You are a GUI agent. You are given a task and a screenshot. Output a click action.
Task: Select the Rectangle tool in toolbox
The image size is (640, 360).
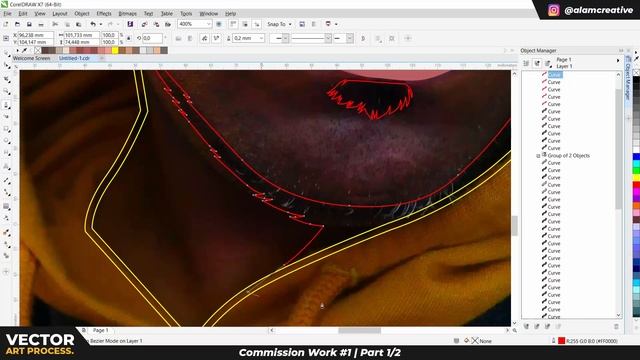(x=7, y=129)
